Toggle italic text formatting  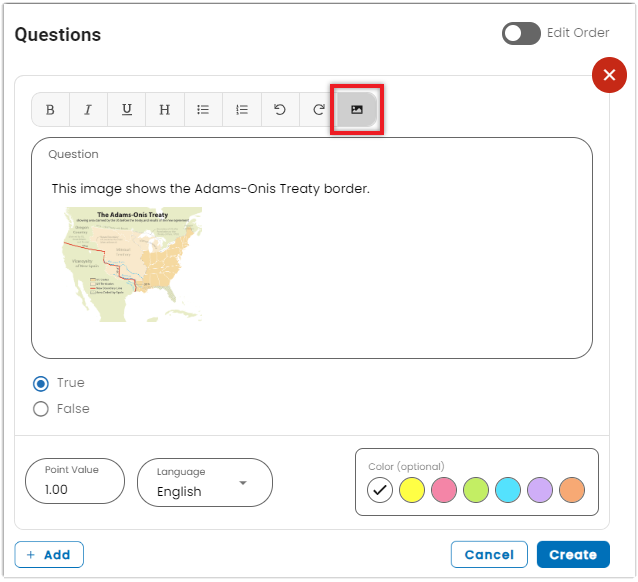(x=88, y=110)
